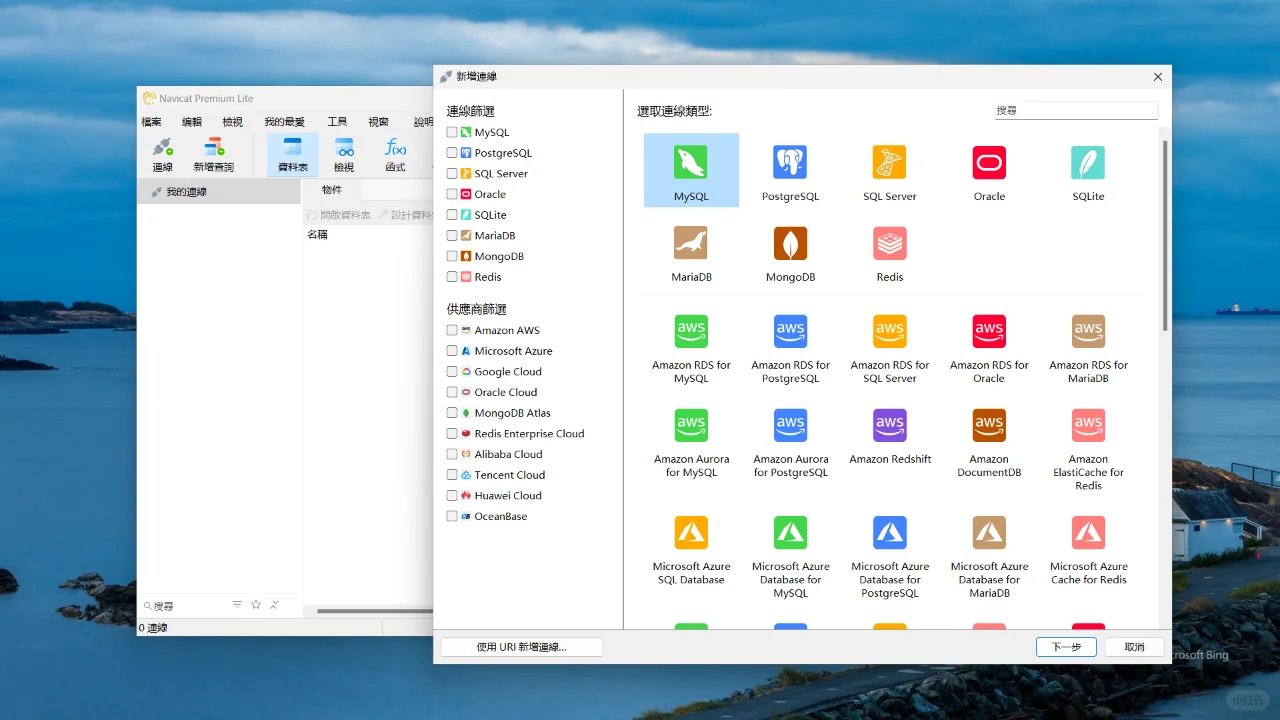This screenshot has width=1280, height=720.
Task: Click the 名稱 column header
Action: pos(317,234)
